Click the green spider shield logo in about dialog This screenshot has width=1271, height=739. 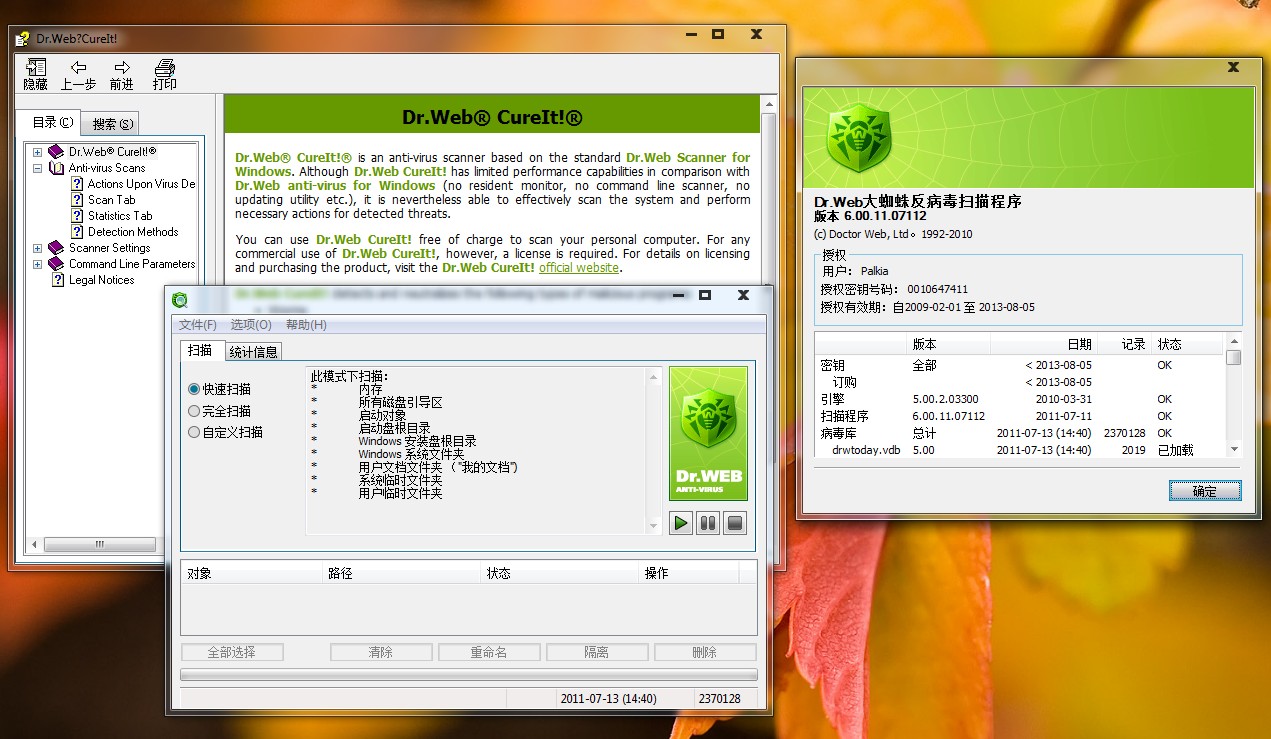[859, 138]
